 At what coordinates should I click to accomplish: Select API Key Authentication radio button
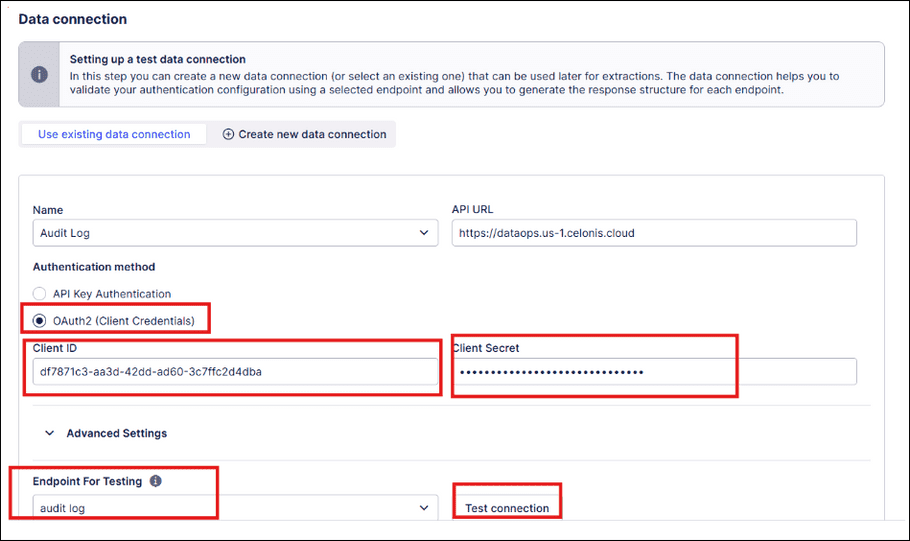(x=40, y=294)
